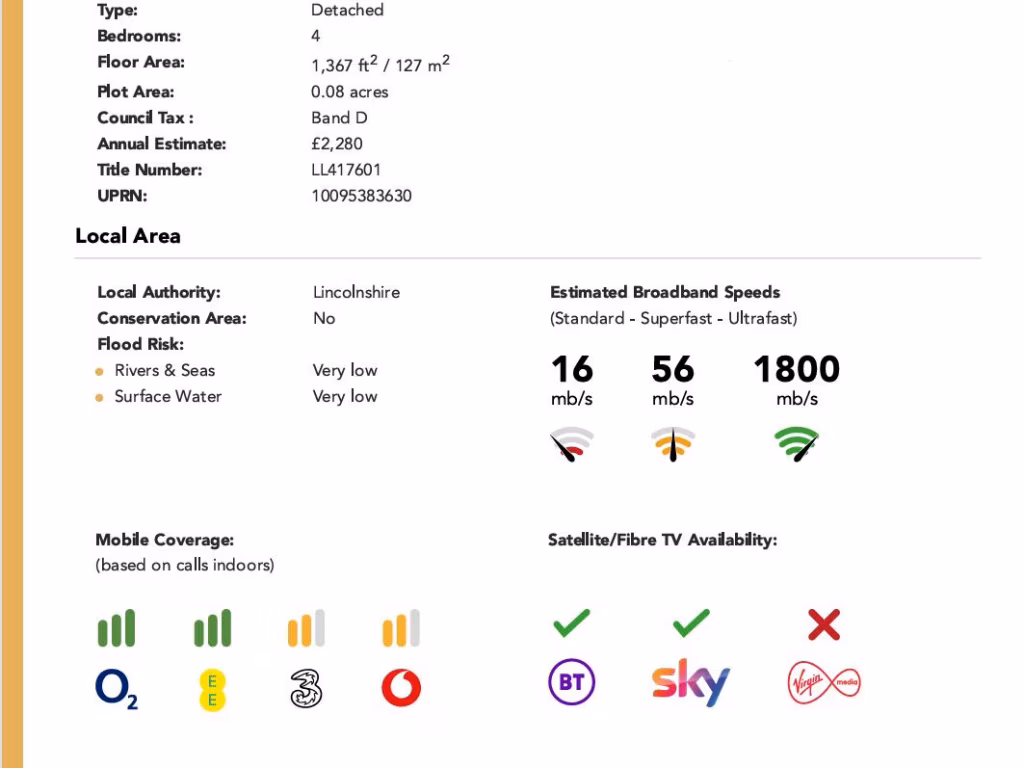Click the Rivers & Seas flood risk item
Screen dimensions: 1024x768
[x=164, y=370]
